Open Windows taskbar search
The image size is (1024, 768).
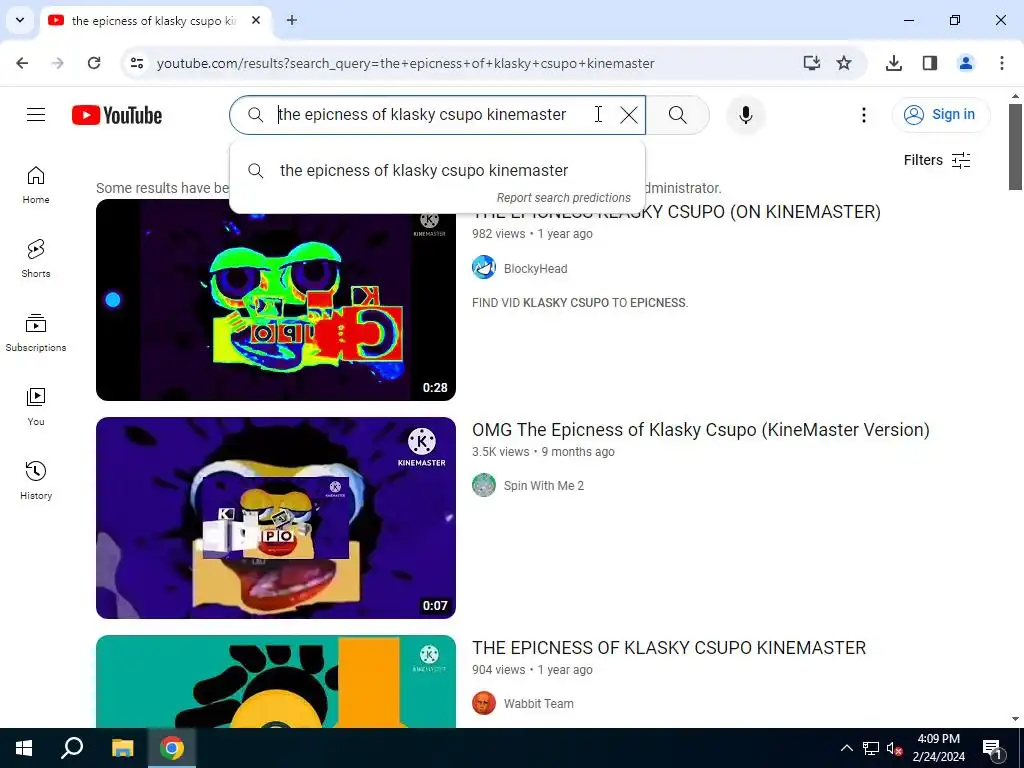click(x=72, y=748)
